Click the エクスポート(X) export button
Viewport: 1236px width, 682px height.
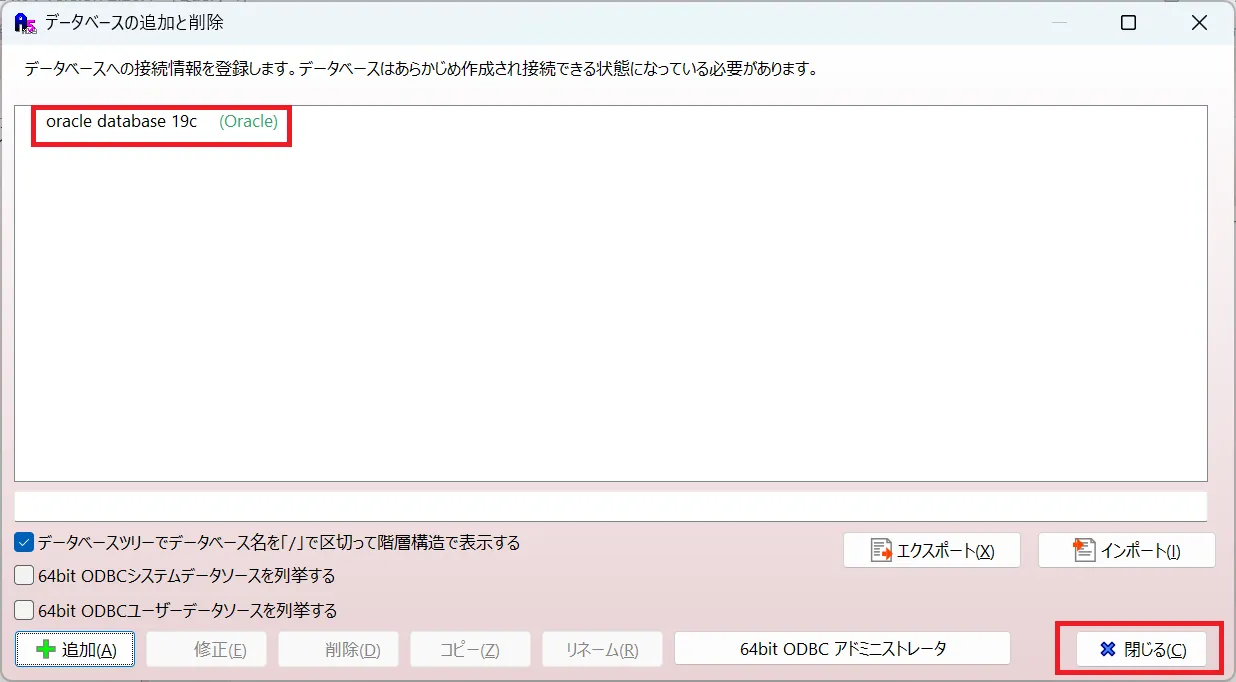tap(932, 550)
